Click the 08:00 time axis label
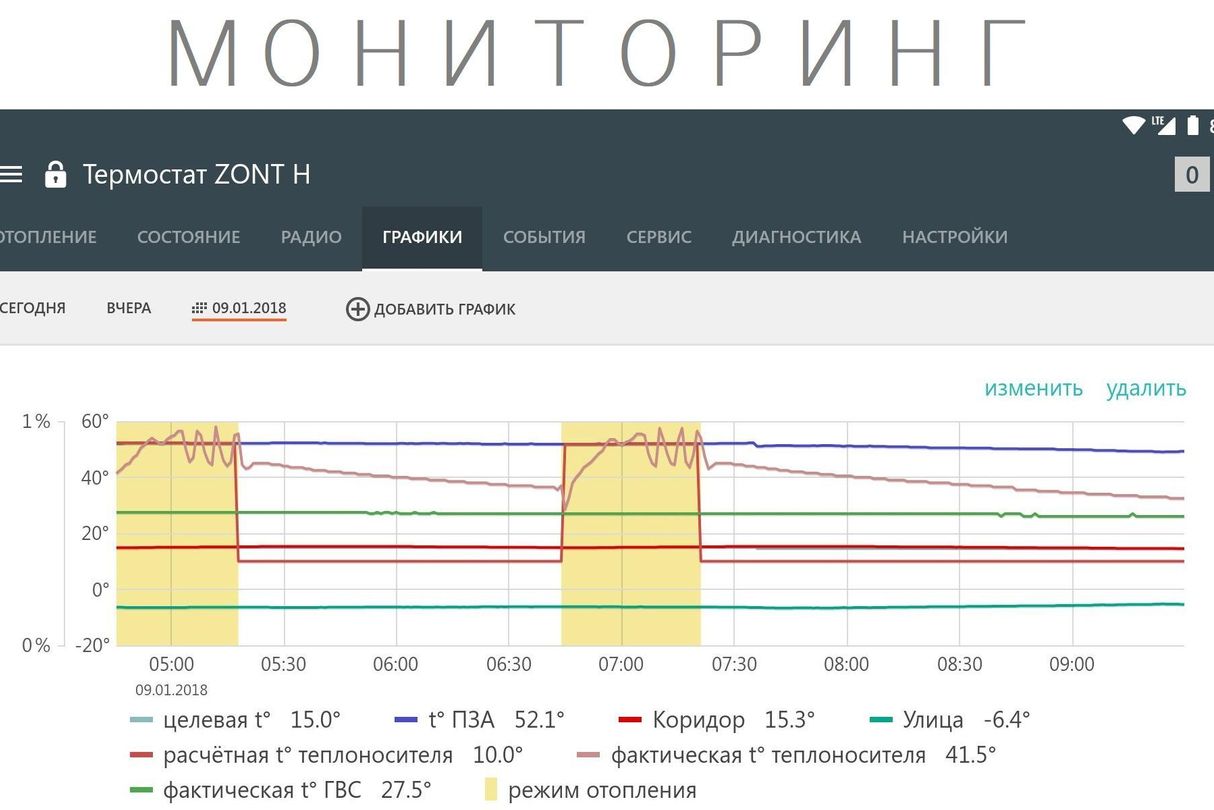Image resolution: width=1214 pixels, height=810 pixels. (x=847, y=665)
